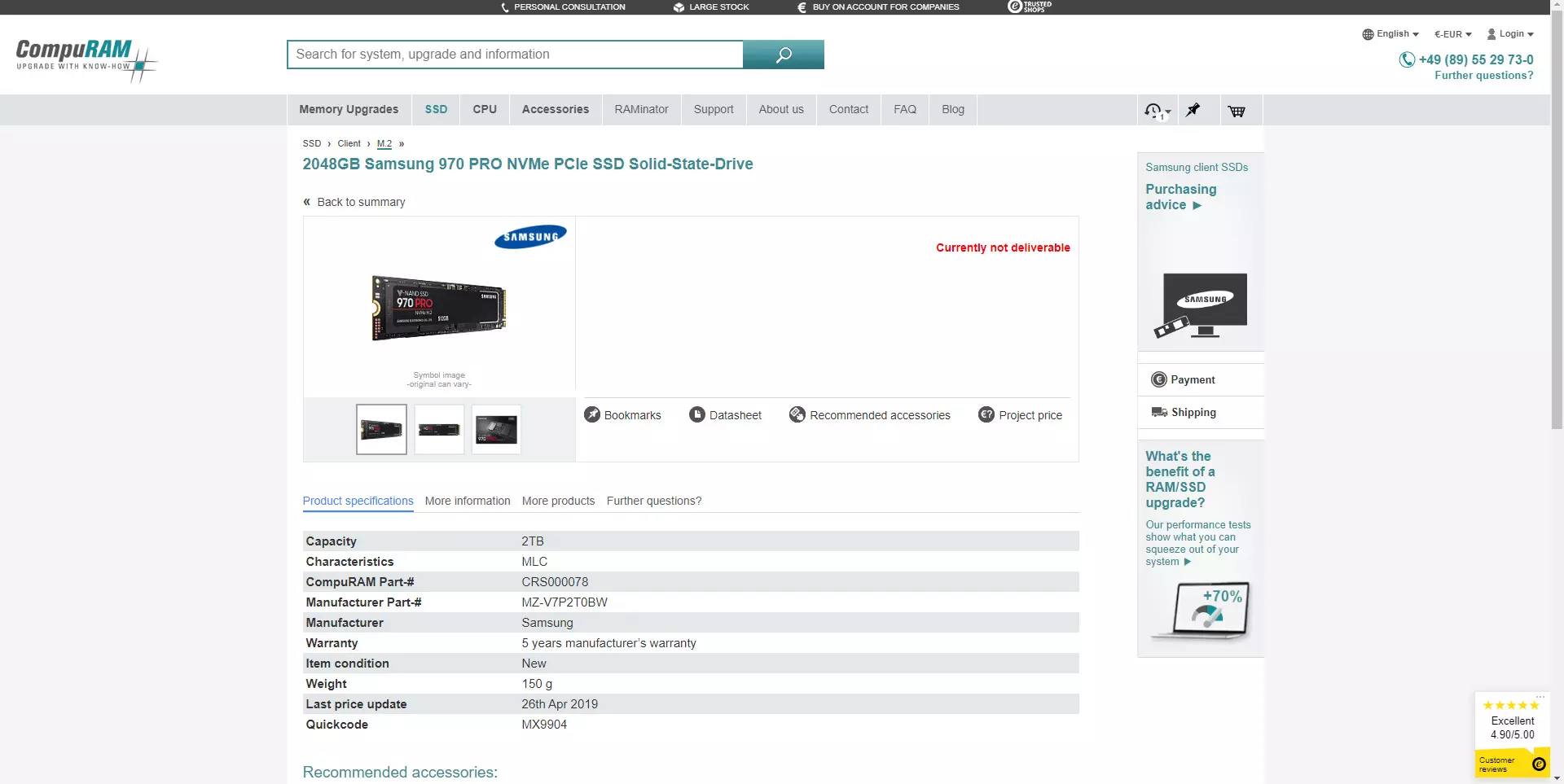Click Recommended accessories text label
Viewport: 1564px width, 784px height.
click(x=880, y=415)
